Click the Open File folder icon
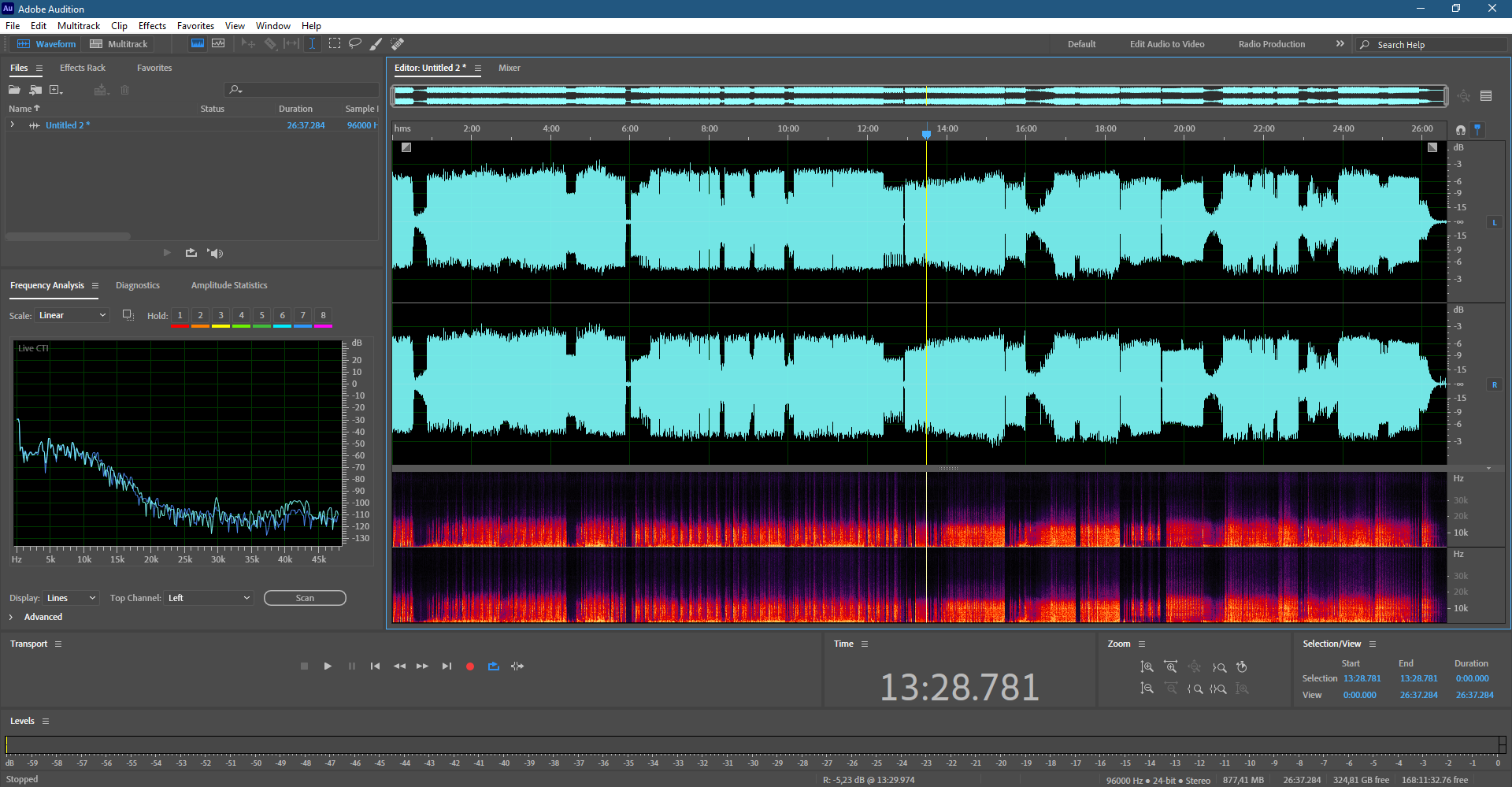Viewport: 1512px width, 787px height. pyautogui.click(x=14, y=90)
